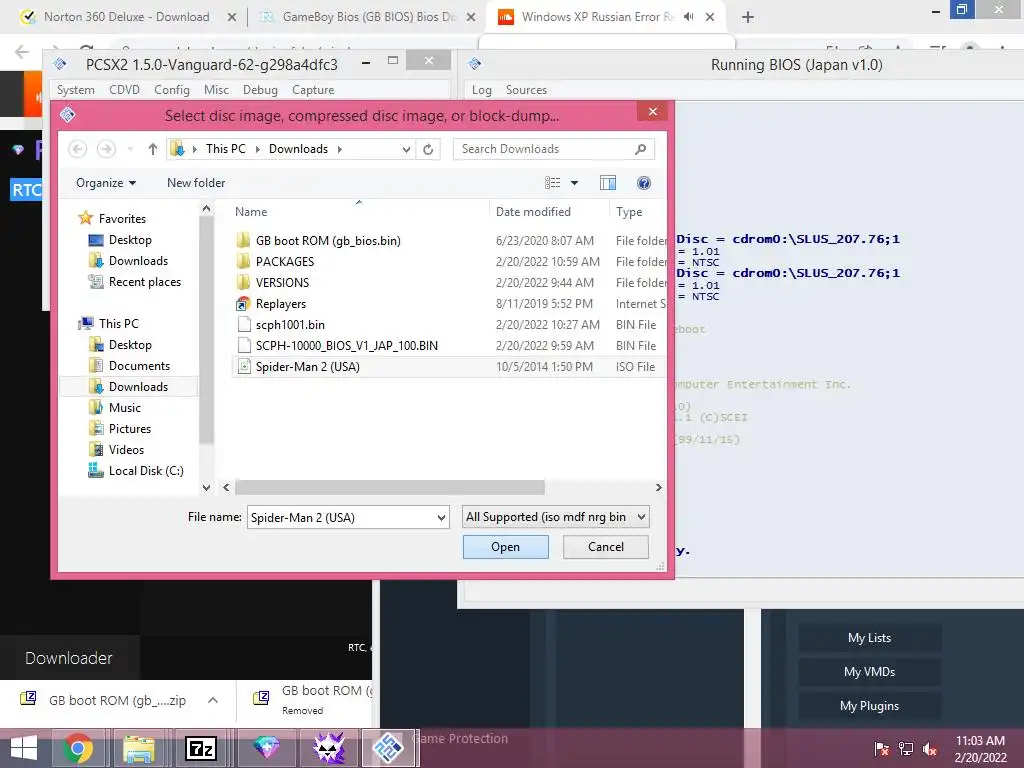The width and height of the screenshot is (1024, 768).
Task: Click the network tray icon
Action: coord(906,749)
